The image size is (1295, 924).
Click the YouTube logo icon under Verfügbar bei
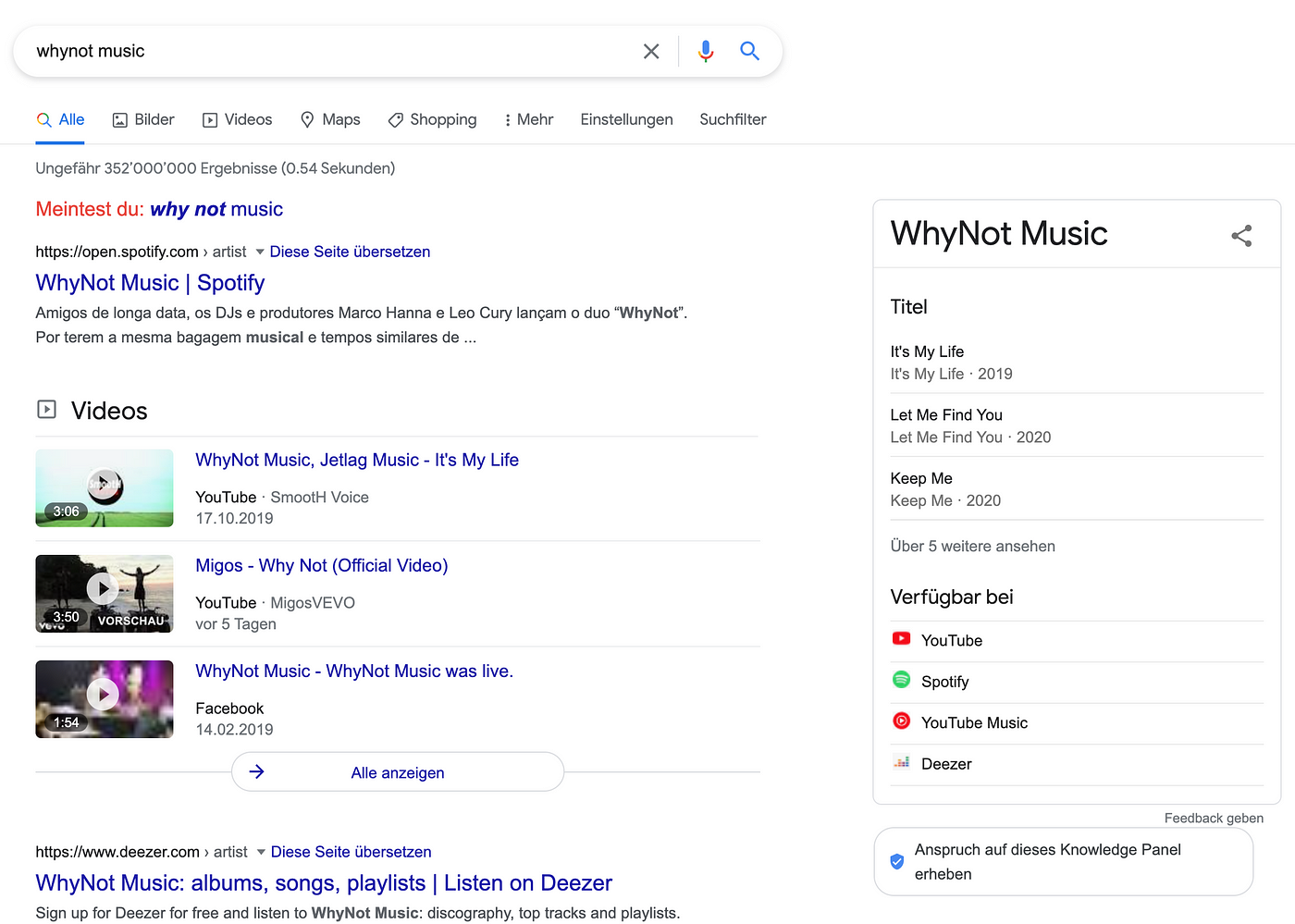[901, 638]
